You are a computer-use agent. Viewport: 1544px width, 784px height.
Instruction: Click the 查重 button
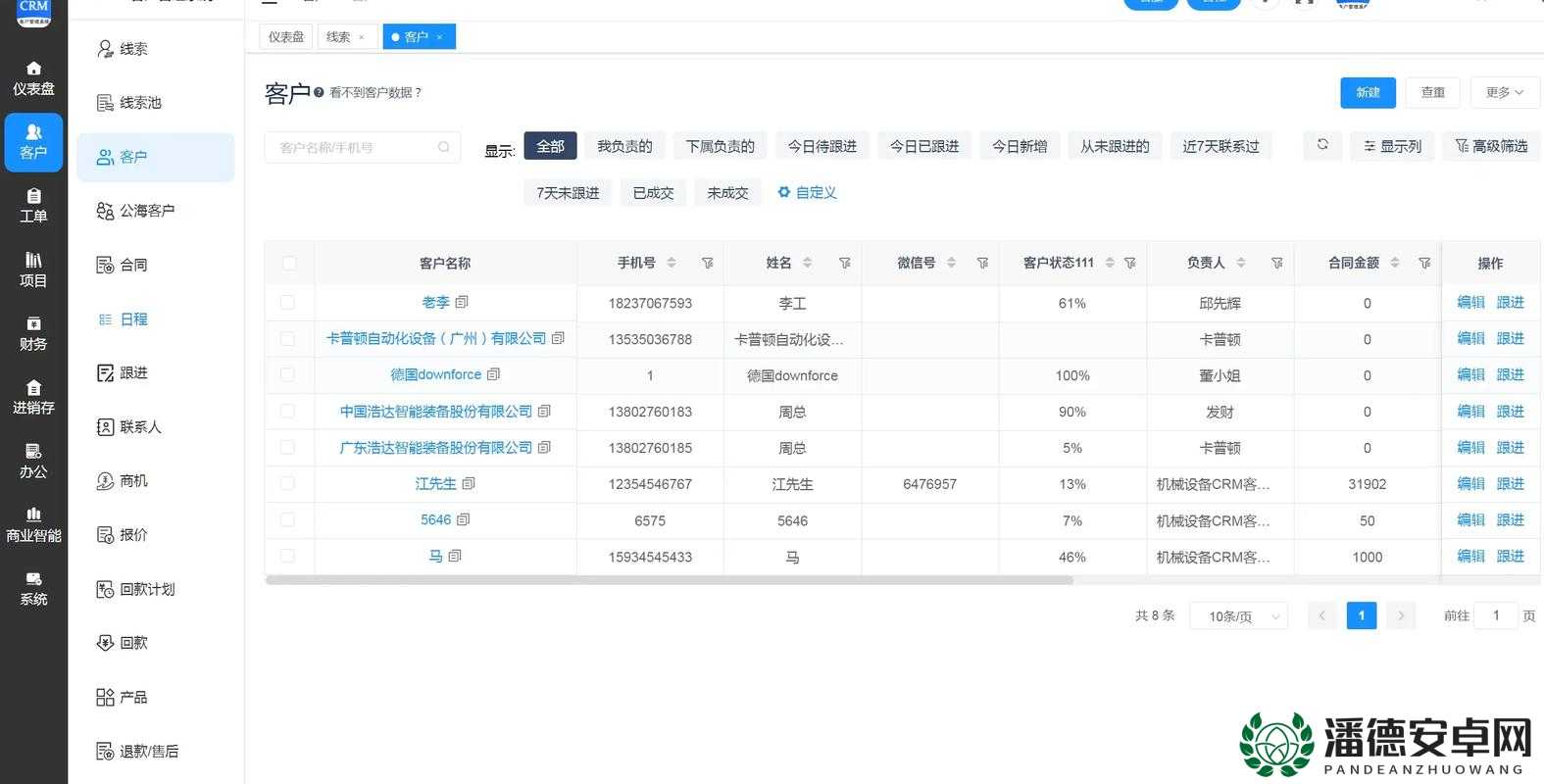coord(1433,92)
